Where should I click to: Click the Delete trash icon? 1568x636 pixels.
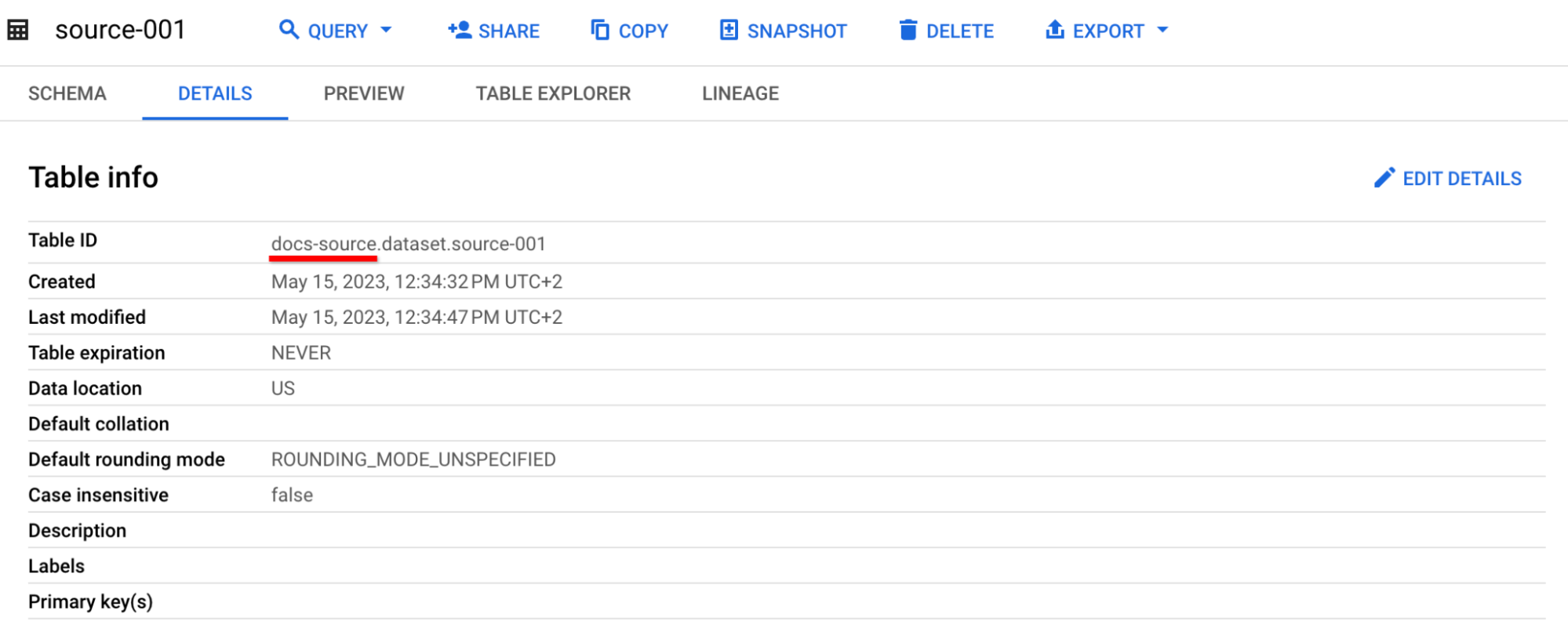[x=908, y=30]
